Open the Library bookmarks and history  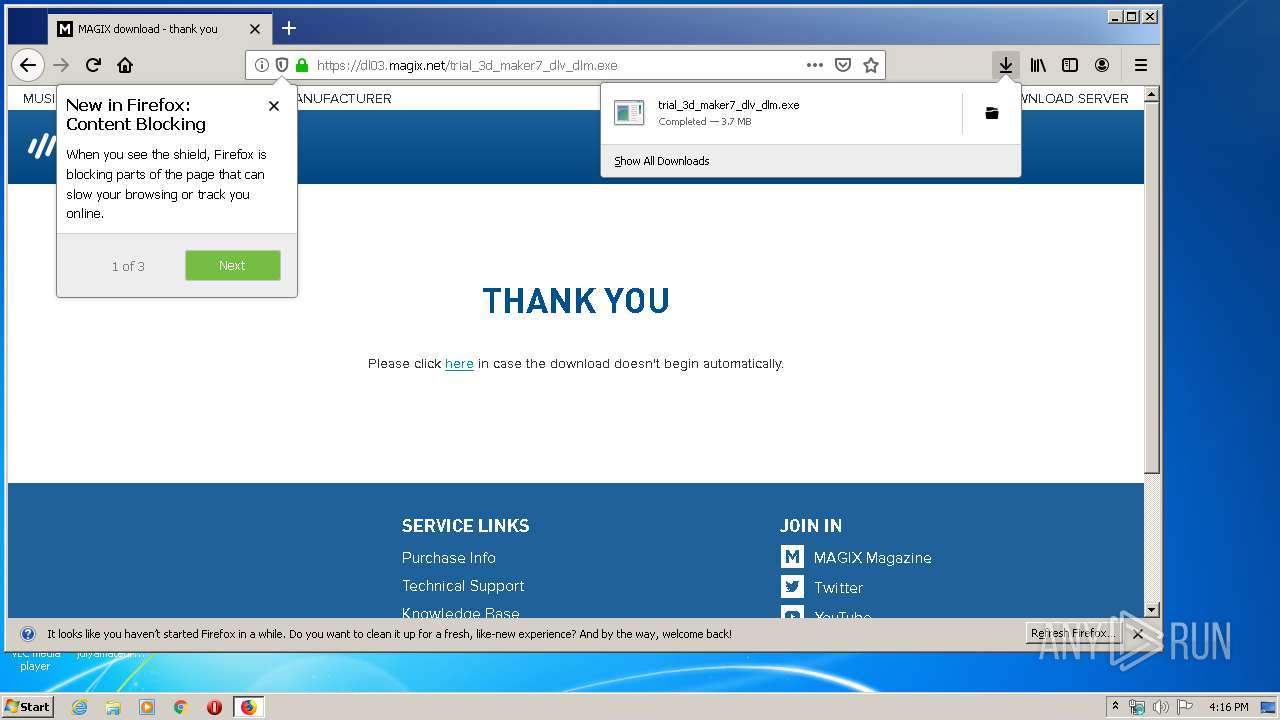(1038, 65)
